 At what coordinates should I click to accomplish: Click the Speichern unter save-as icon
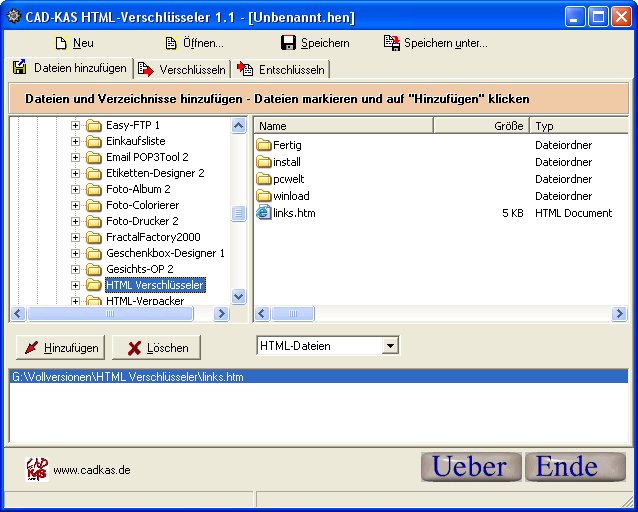click(392, 43)
